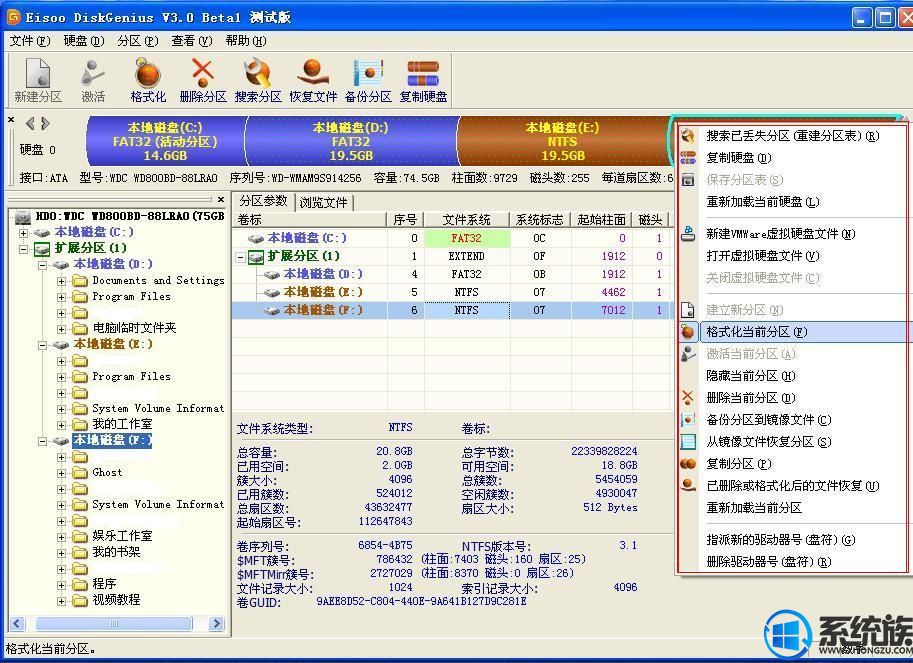Go to next disk with right arrow
Screen dimensions: 913x663
tap(45, 123)
